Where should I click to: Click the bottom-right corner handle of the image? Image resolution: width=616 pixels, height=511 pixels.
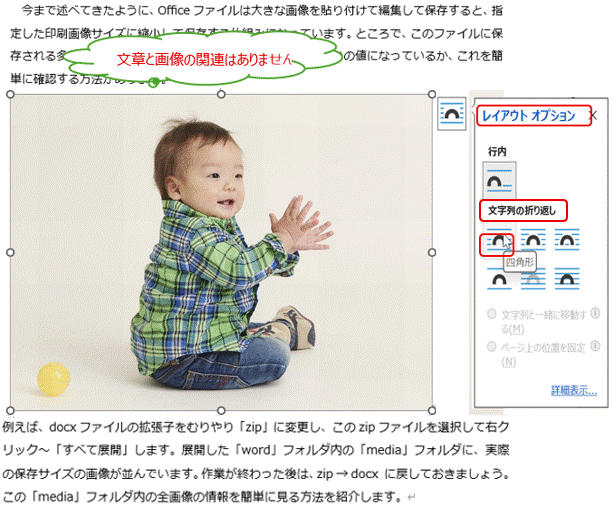pos(432,410)
